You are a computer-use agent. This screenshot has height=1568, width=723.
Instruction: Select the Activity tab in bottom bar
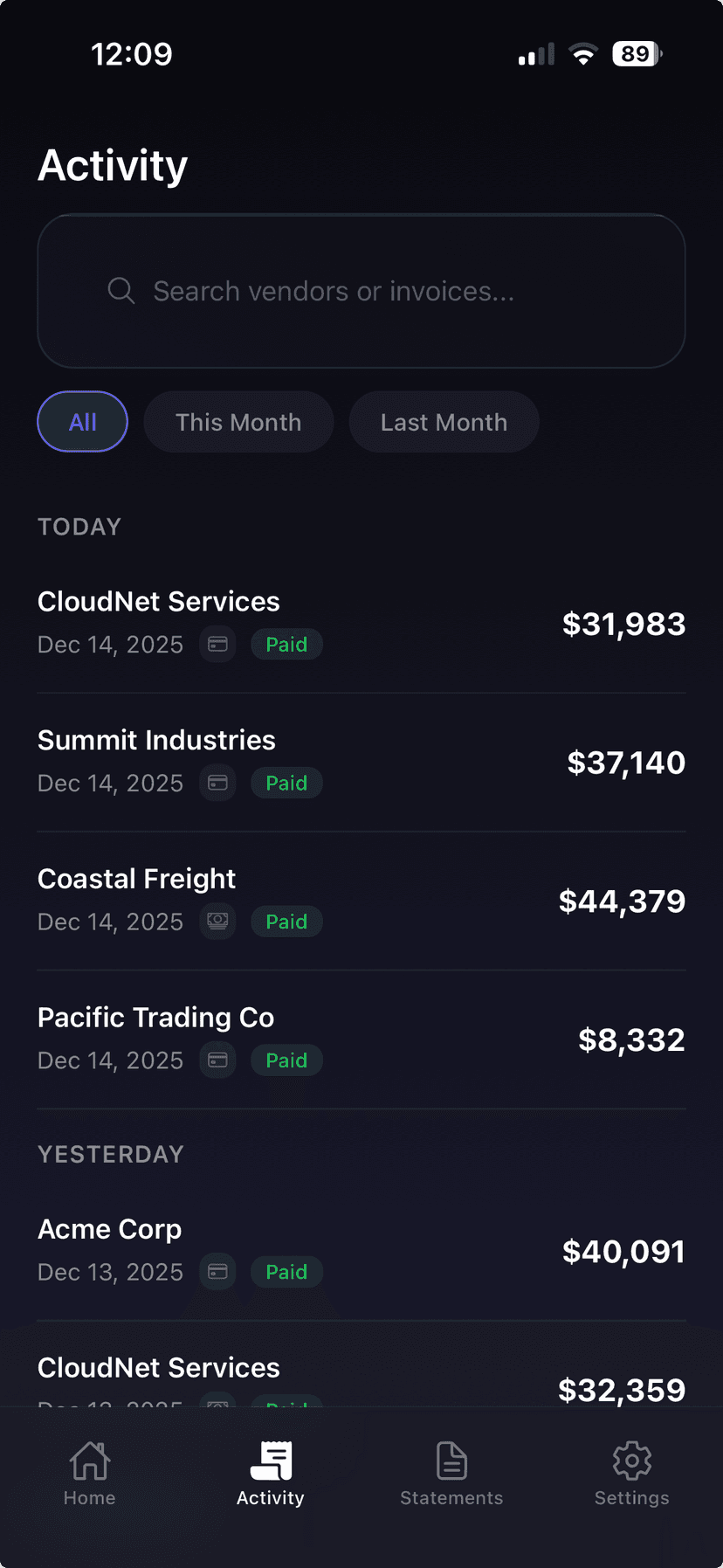coord(271,1474)
